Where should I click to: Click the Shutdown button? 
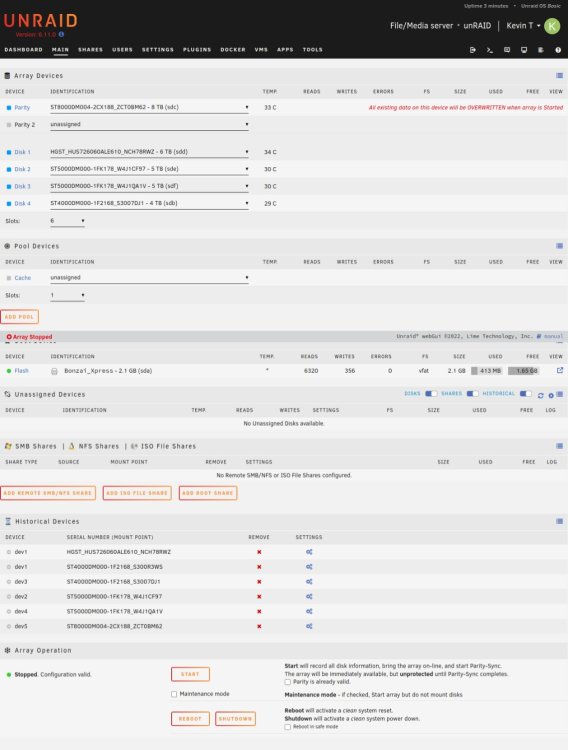coord(235,719)
